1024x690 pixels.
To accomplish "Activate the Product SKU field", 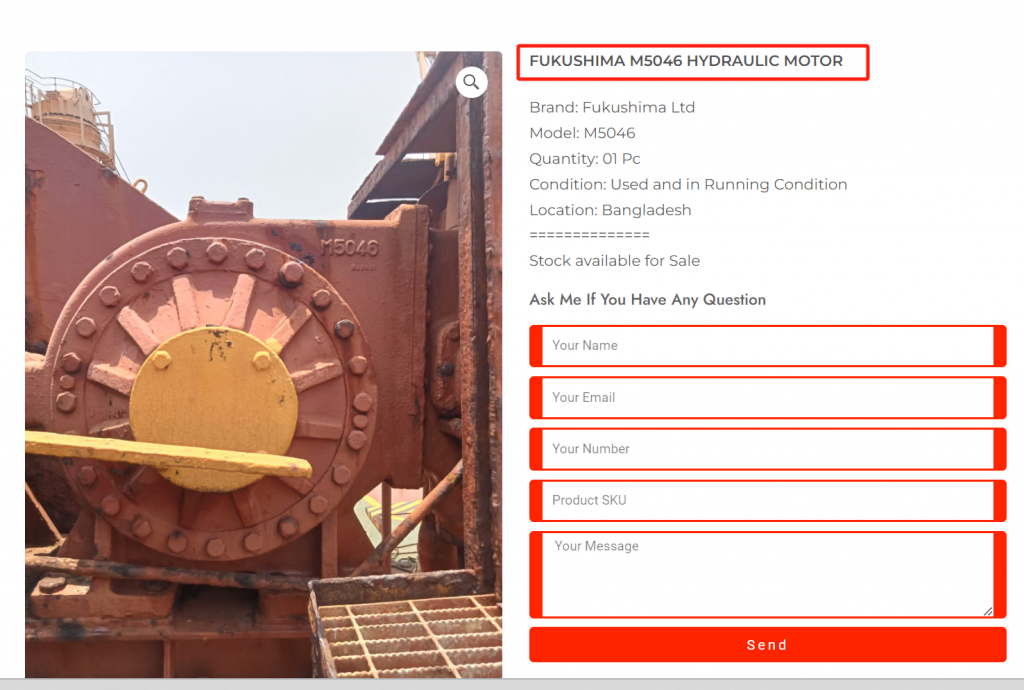I will coord(767,501).
